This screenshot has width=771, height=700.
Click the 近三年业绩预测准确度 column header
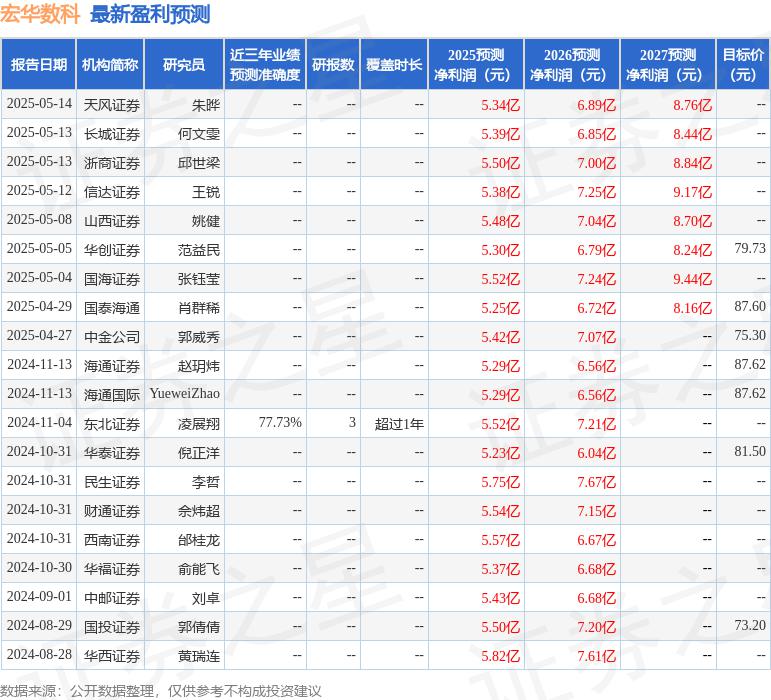click(265, 64)
